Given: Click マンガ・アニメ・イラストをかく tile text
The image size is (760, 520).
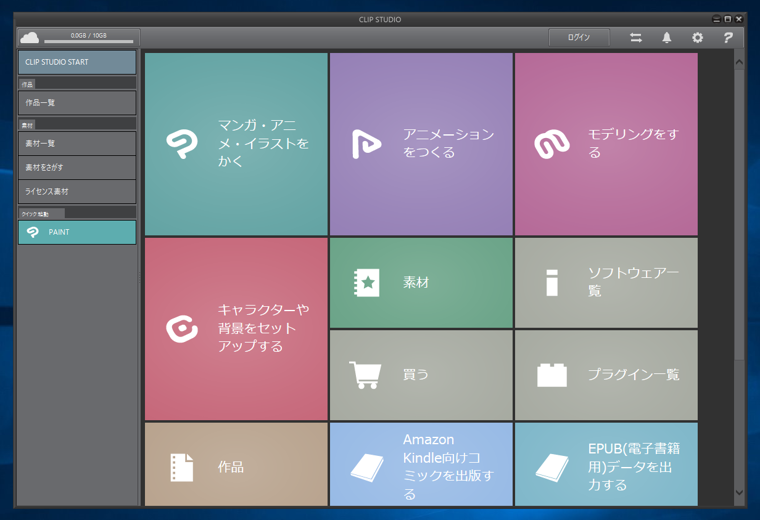Looking at the screenshot, I should [263, 143].
